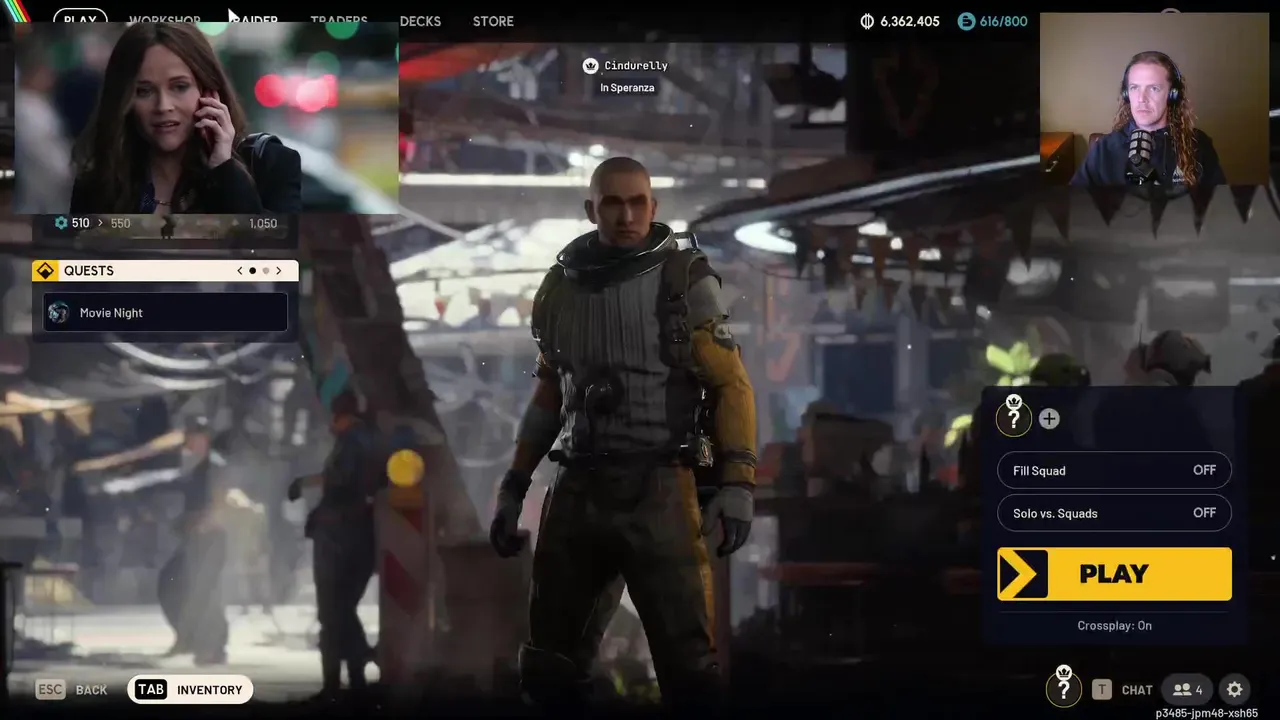Screen dimensions: 1280x720
Task: Click the squad leader question mark avatar
Action: 1014,417
